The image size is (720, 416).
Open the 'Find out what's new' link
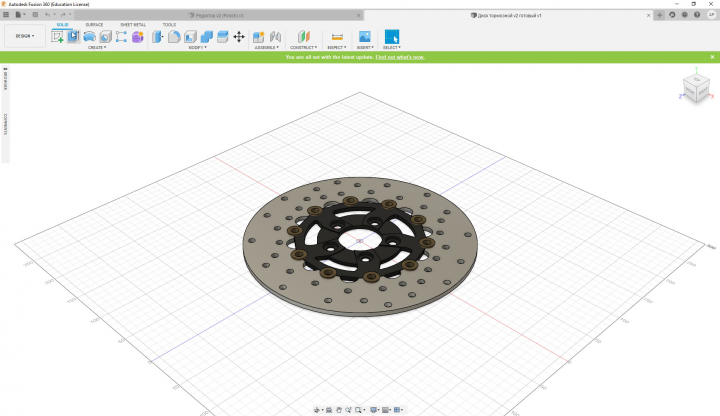click(400, 57)
